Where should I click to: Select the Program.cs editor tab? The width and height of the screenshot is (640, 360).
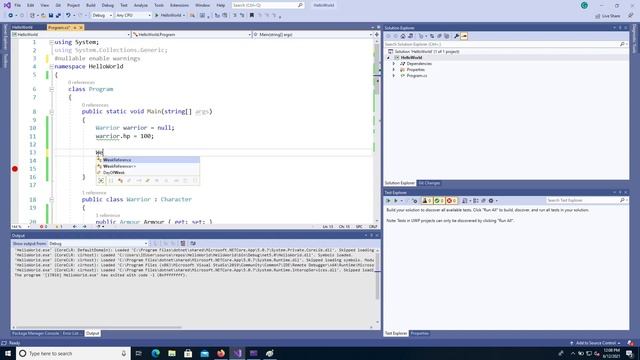(59, 27)
